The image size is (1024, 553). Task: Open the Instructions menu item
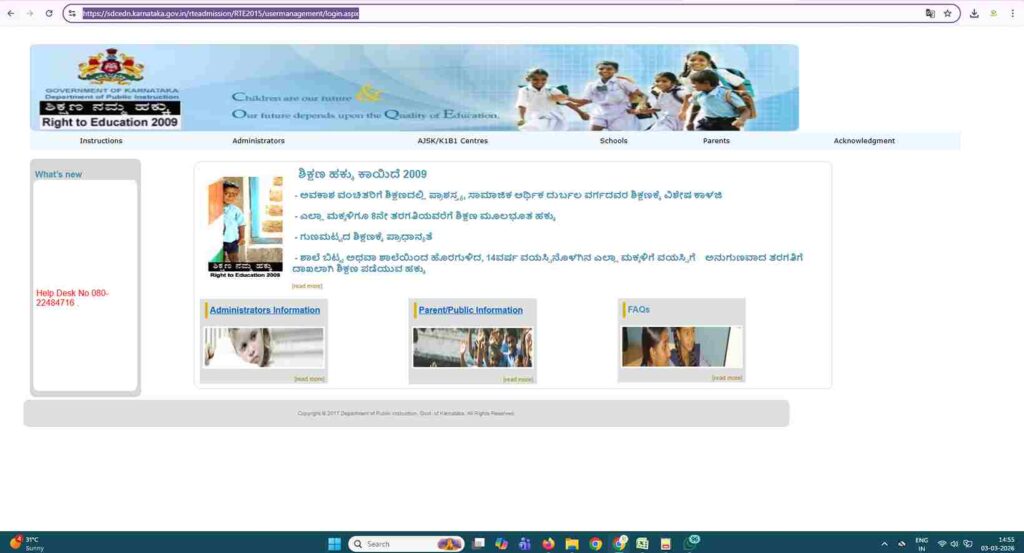[x=101, y=140]
